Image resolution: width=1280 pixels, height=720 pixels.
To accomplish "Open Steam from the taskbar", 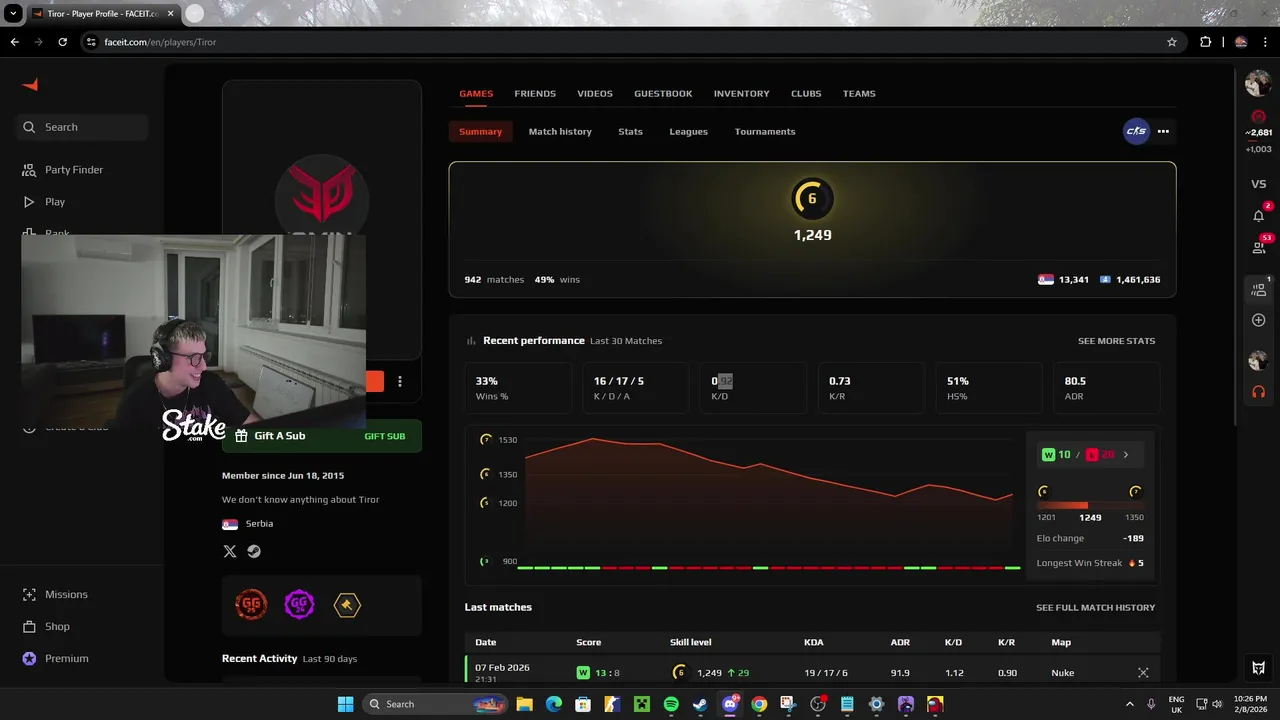I will click(700, 704).
